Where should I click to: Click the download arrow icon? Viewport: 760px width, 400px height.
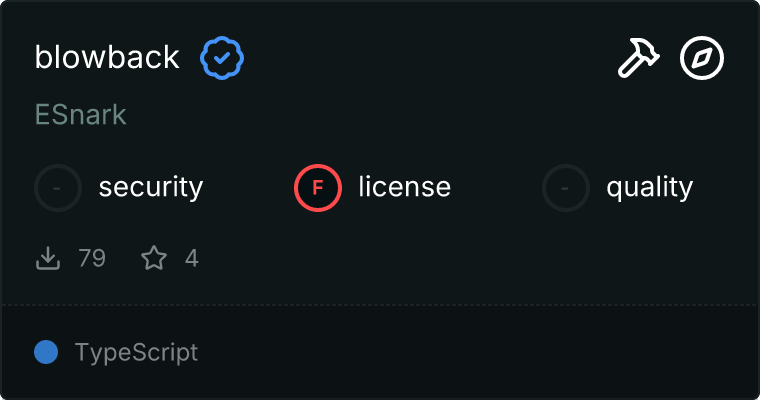[x=48, y=259]
